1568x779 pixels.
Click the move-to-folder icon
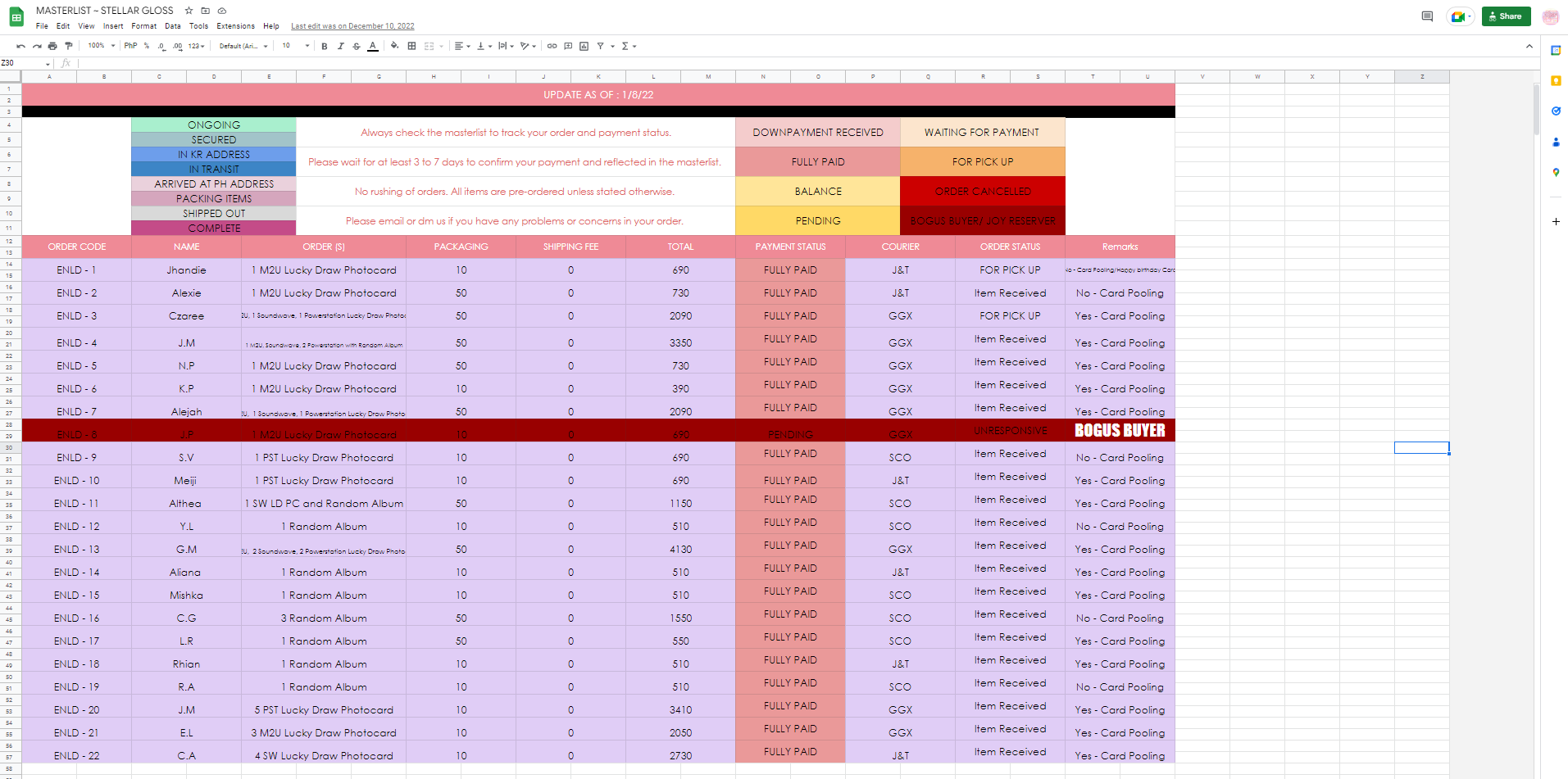point(206,11)
